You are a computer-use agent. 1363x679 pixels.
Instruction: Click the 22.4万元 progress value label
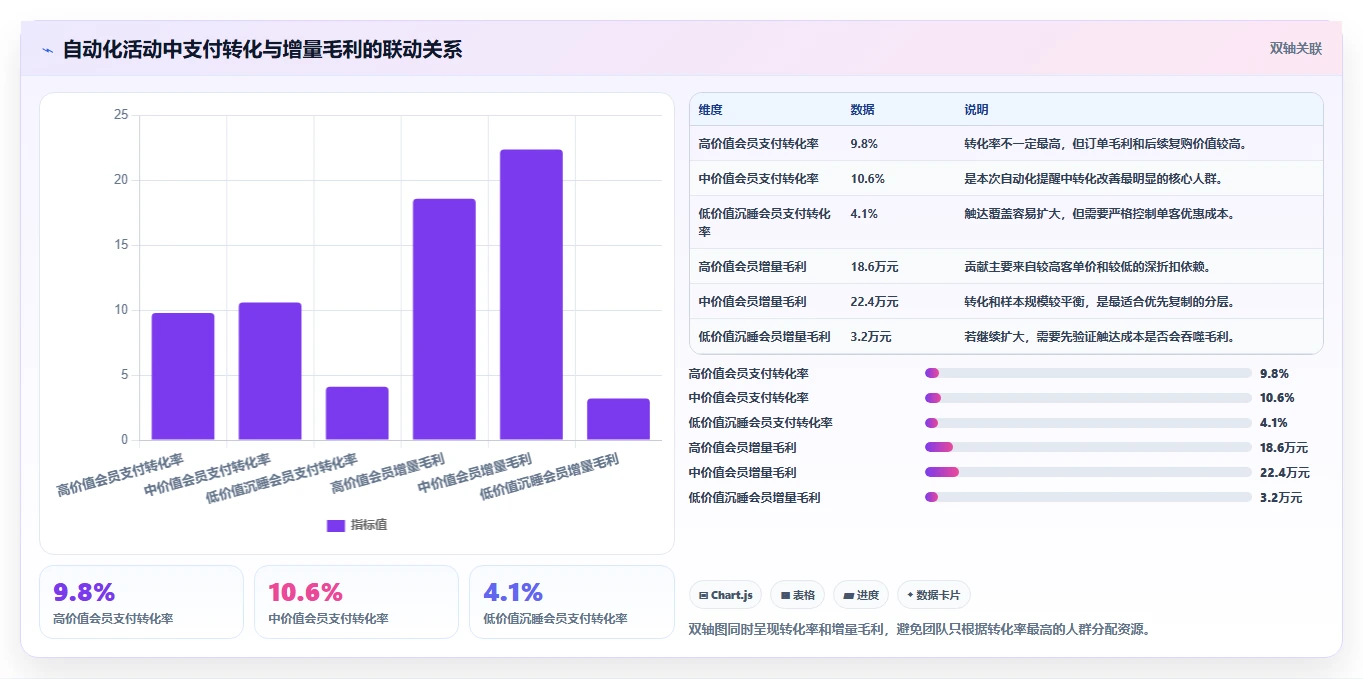pos(1285,473)
